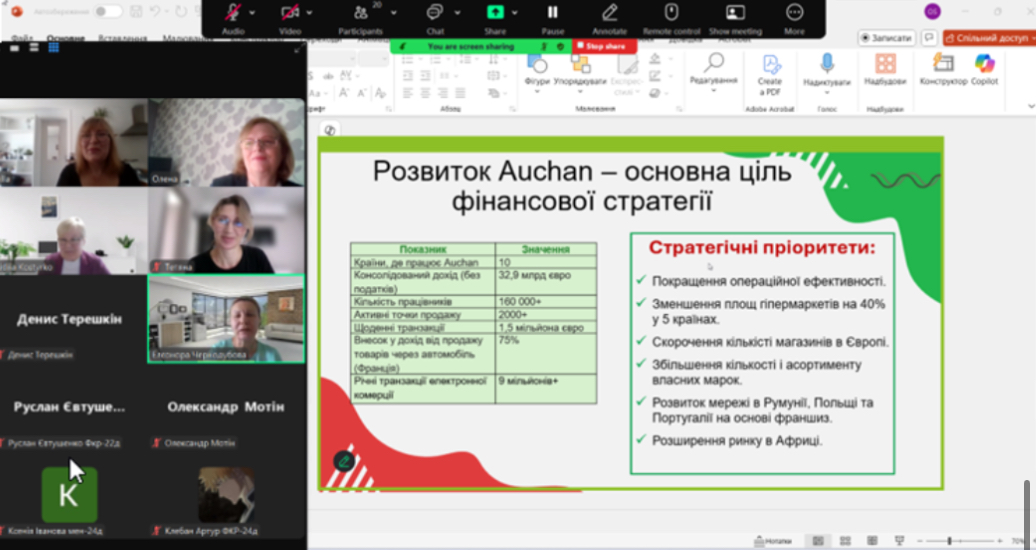Viewport: 1036px width, 550px height.
Task: Unmute the microphone in Zoom toolbar
Action: tap(233, 13)
